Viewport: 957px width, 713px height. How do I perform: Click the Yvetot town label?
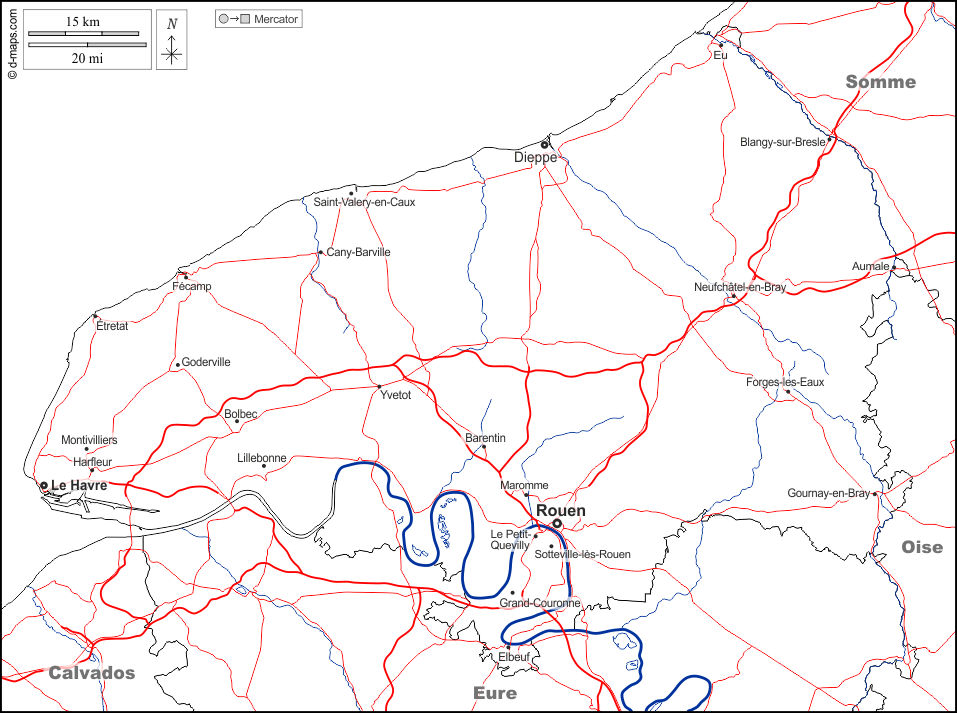coord(395,395)
